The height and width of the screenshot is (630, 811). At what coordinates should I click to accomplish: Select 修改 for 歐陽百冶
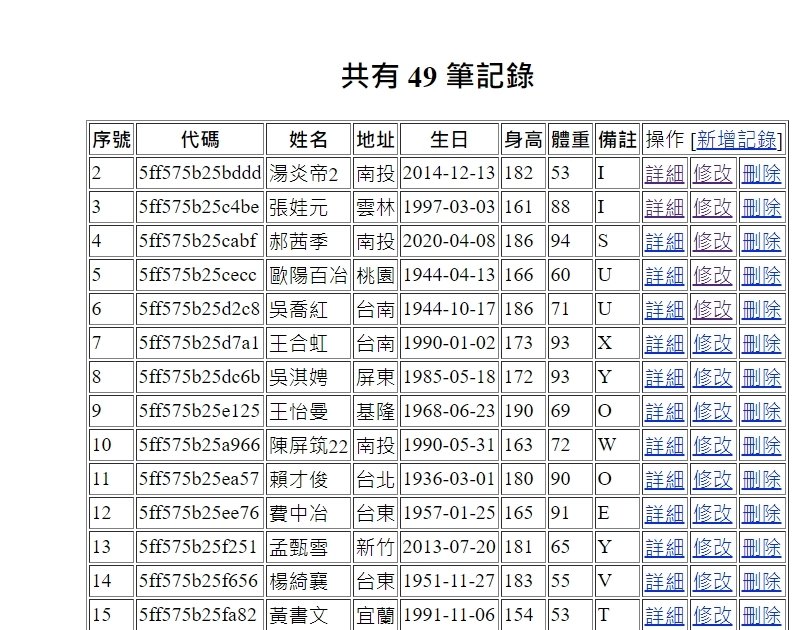pos(713,276)
